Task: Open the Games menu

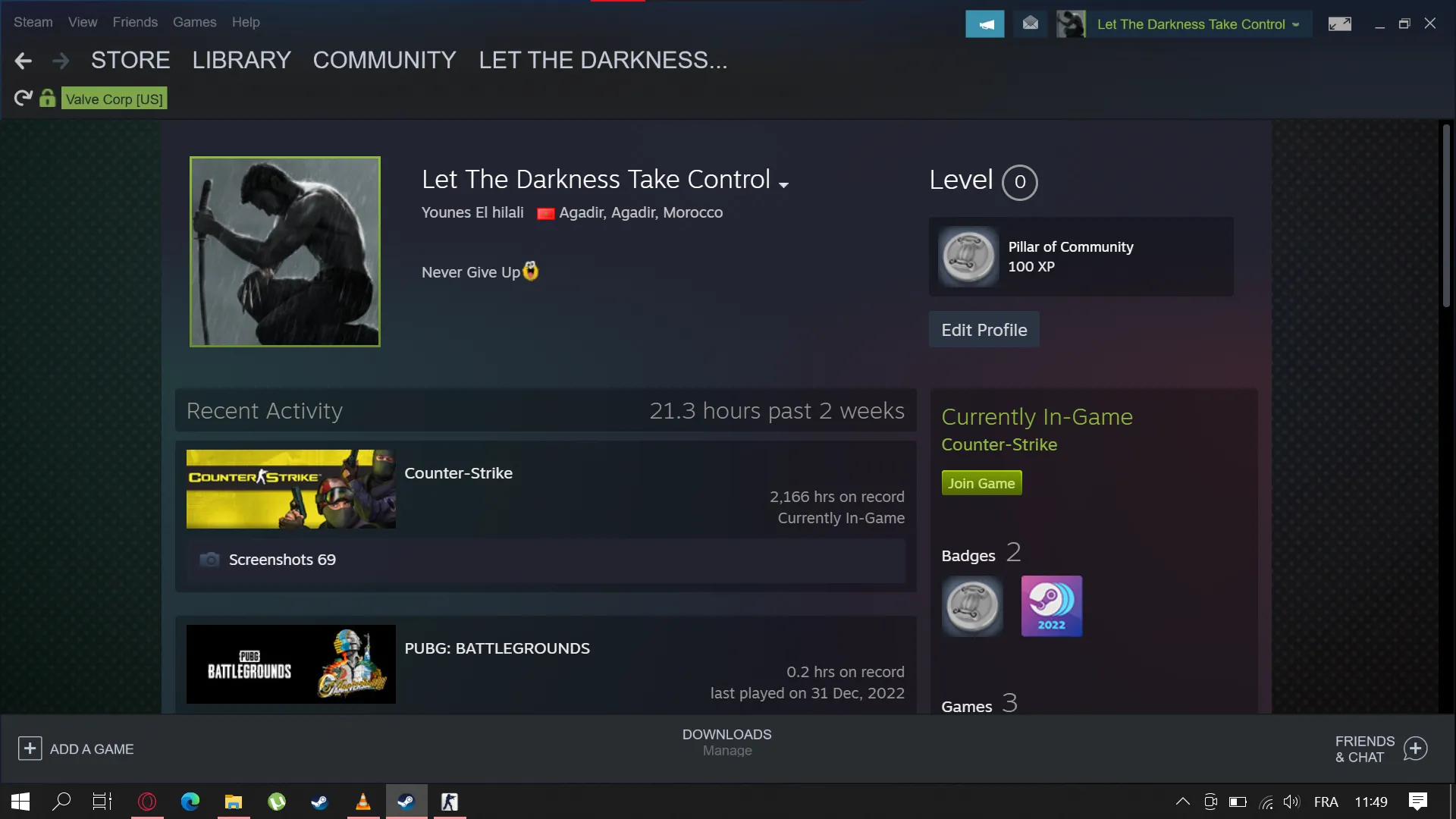Action: (195, 22)
